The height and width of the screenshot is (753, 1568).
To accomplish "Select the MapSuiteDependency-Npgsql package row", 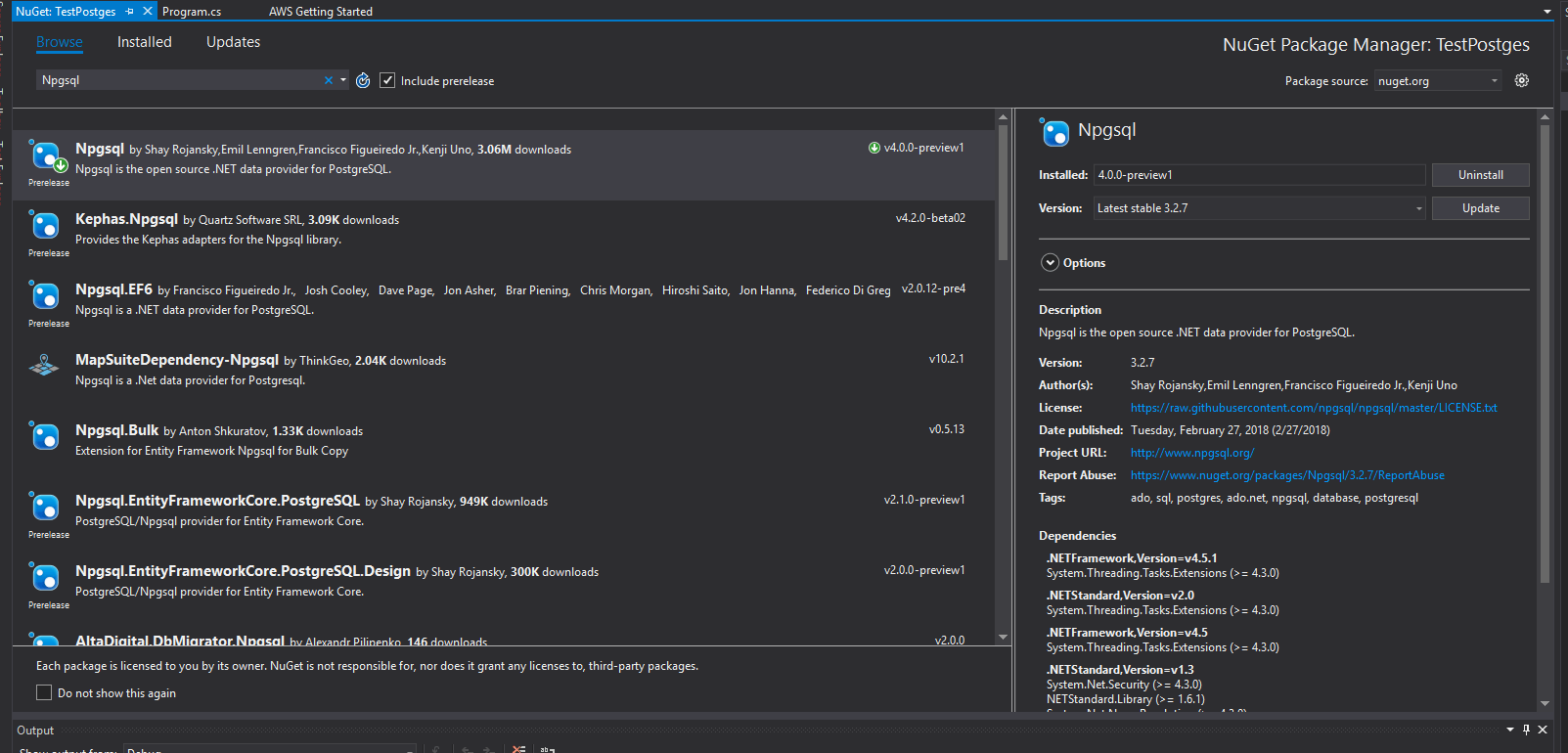I will click(x=504, y=376).
